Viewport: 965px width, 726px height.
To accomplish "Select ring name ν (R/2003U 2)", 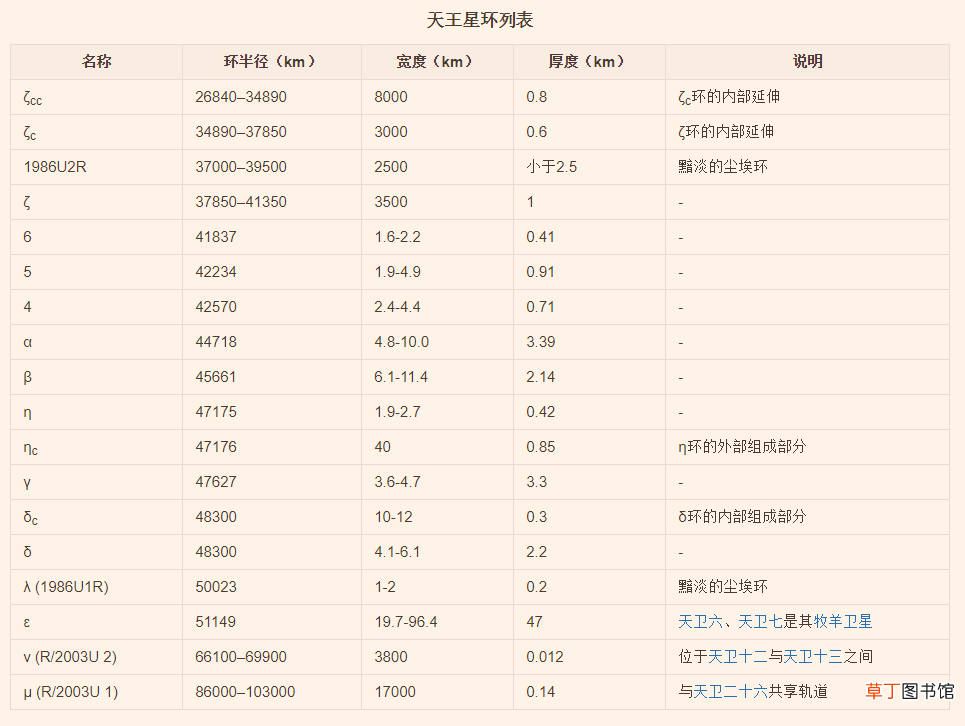I will 70,657.
